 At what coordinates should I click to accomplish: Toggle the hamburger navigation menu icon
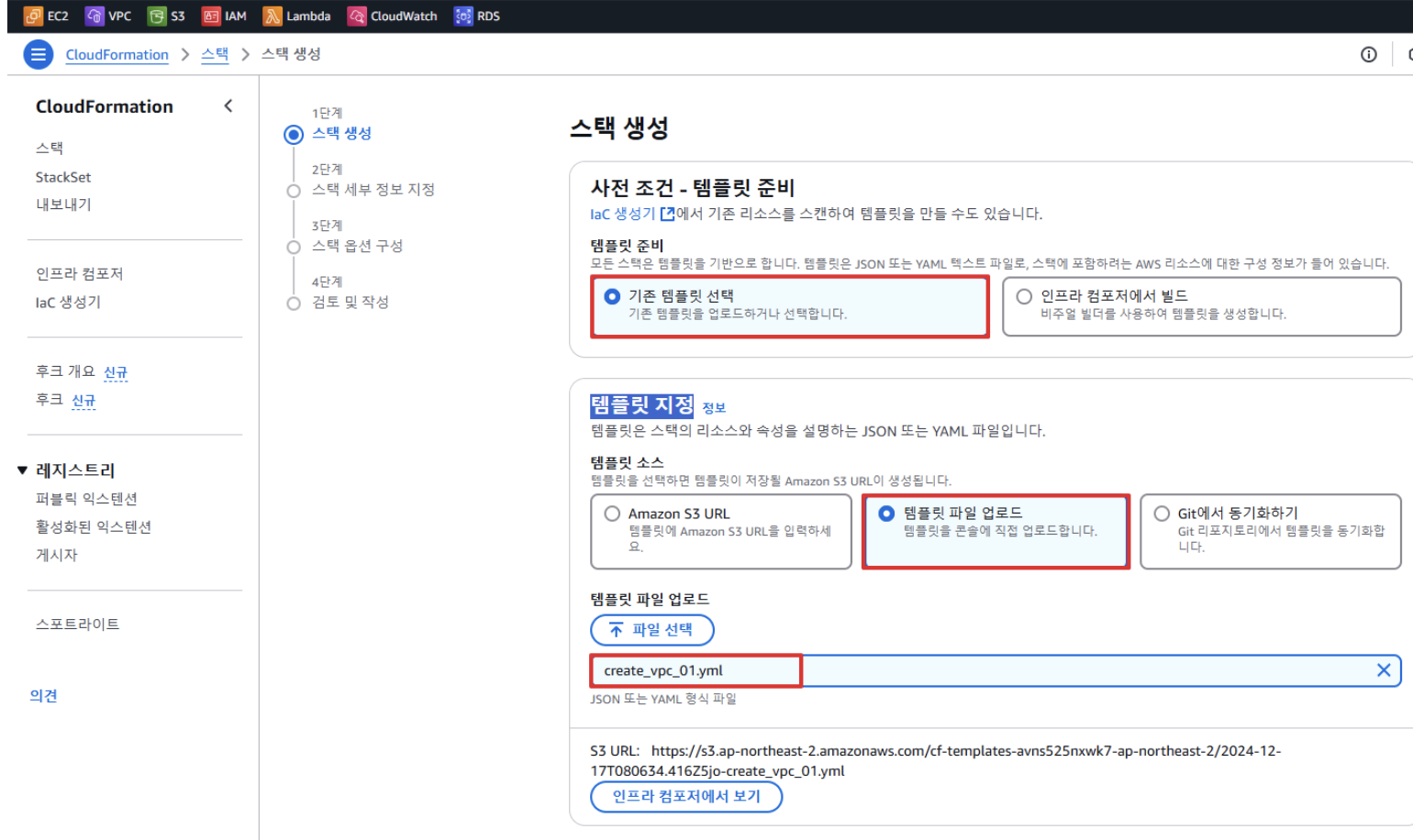(x=38, y=55)
